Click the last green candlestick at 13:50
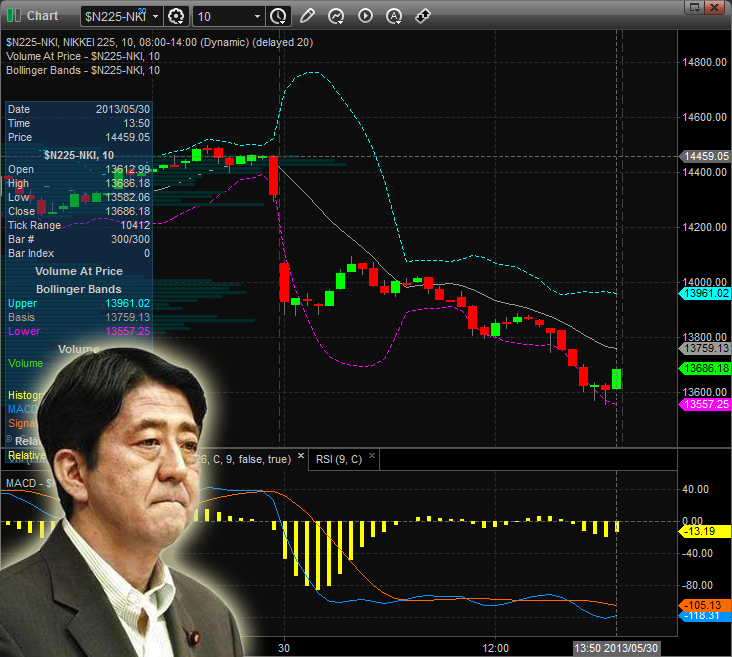This screenshot has width=732, height=657. (x=616, y=379)
